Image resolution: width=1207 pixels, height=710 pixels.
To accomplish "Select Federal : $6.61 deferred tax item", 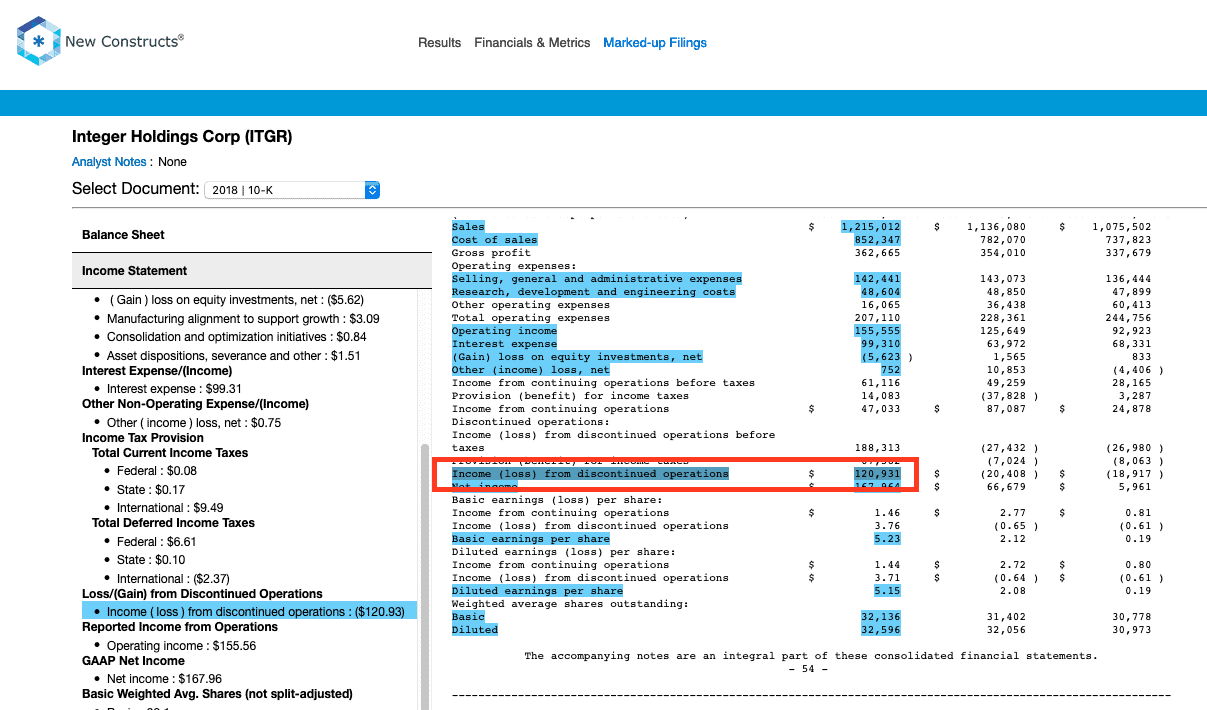I will [x=157, y=542].
